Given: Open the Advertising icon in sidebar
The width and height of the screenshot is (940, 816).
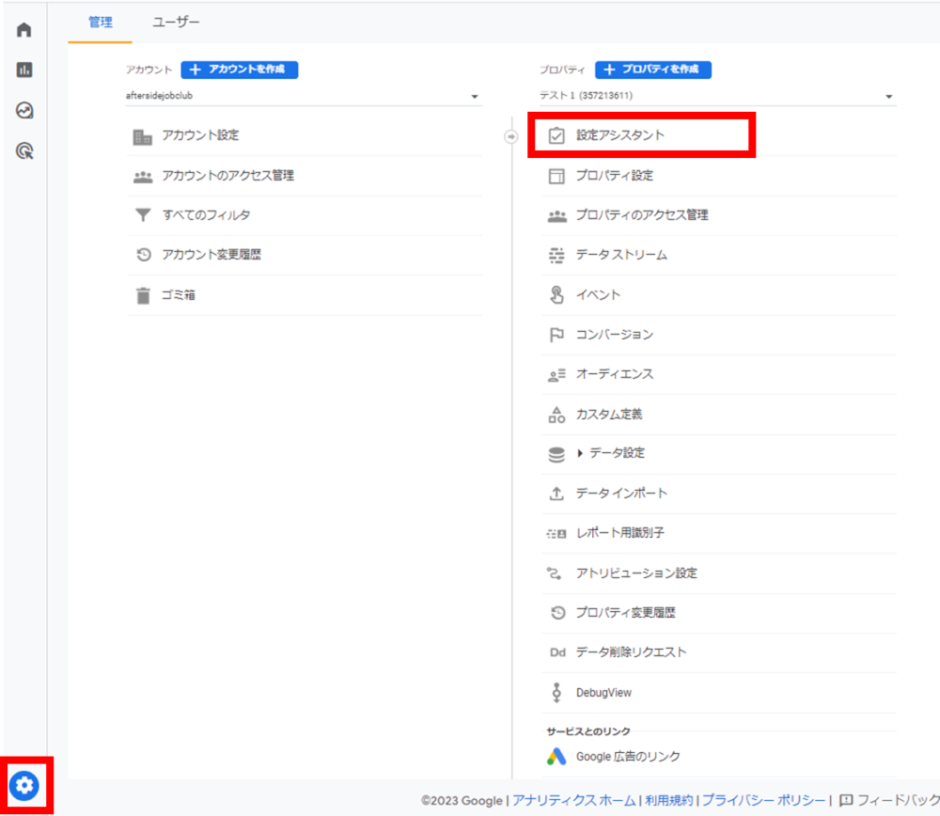Looking at the screenshot, I should [24, 151].
